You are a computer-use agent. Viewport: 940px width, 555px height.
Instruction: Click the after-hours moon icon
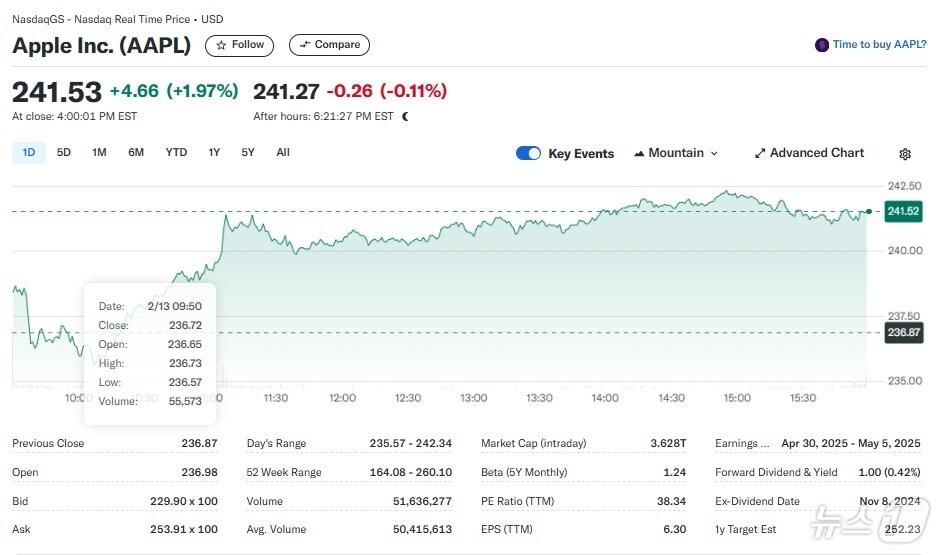(x=405, y=116)
